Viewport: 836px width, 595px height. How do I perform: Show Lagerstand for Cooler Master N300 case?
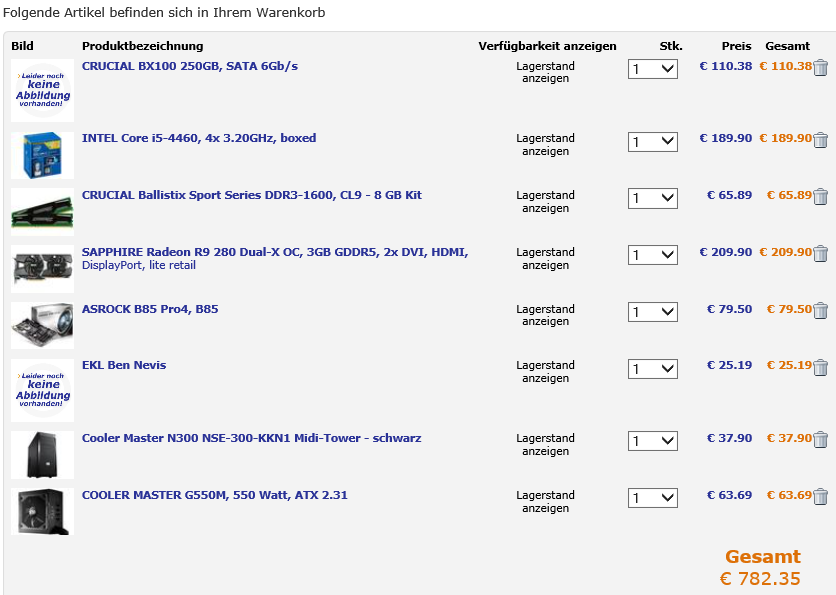tap(545, 445)
